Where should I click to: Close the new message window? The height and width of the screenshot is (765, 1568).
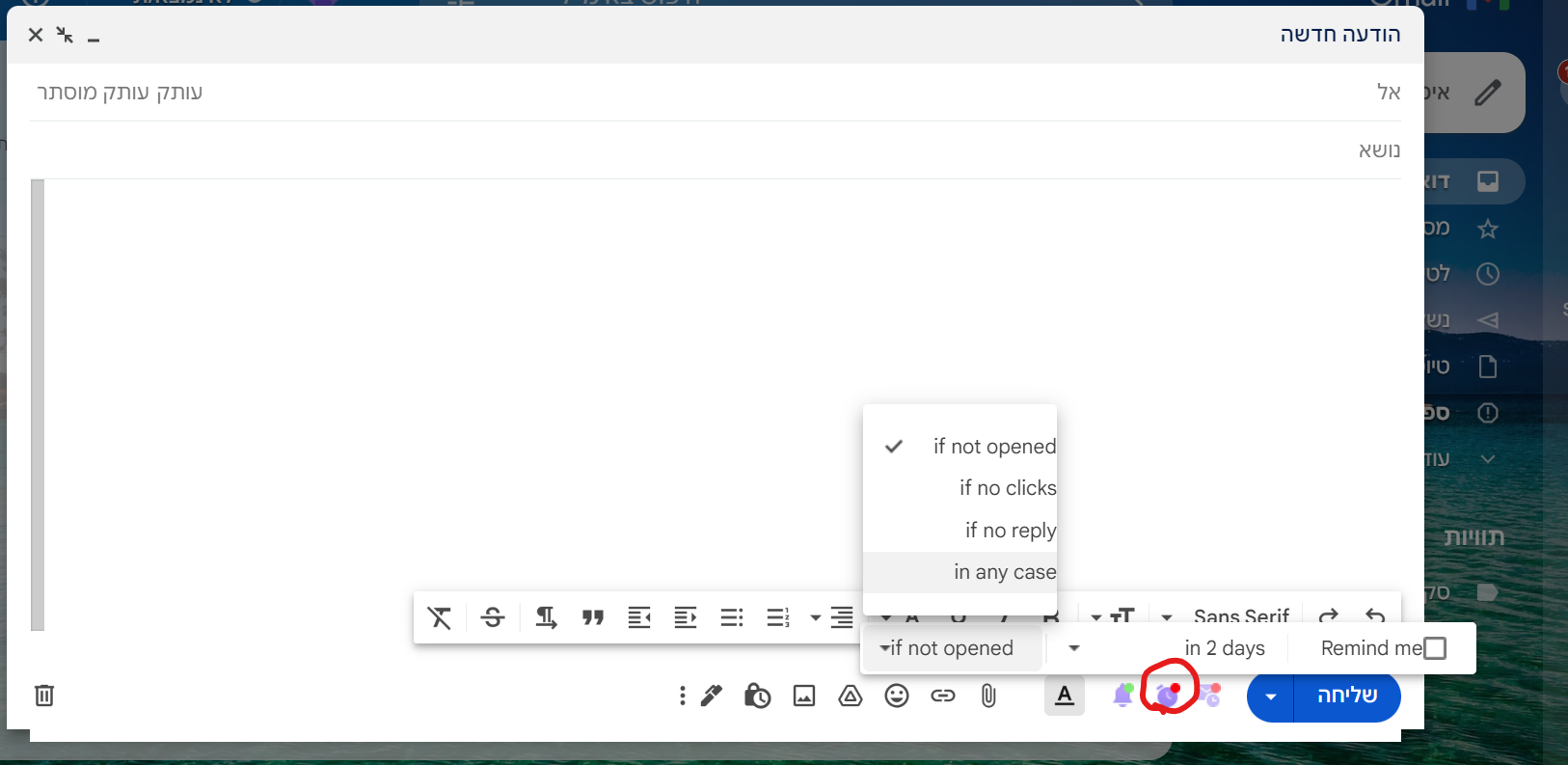click(36, 35)
